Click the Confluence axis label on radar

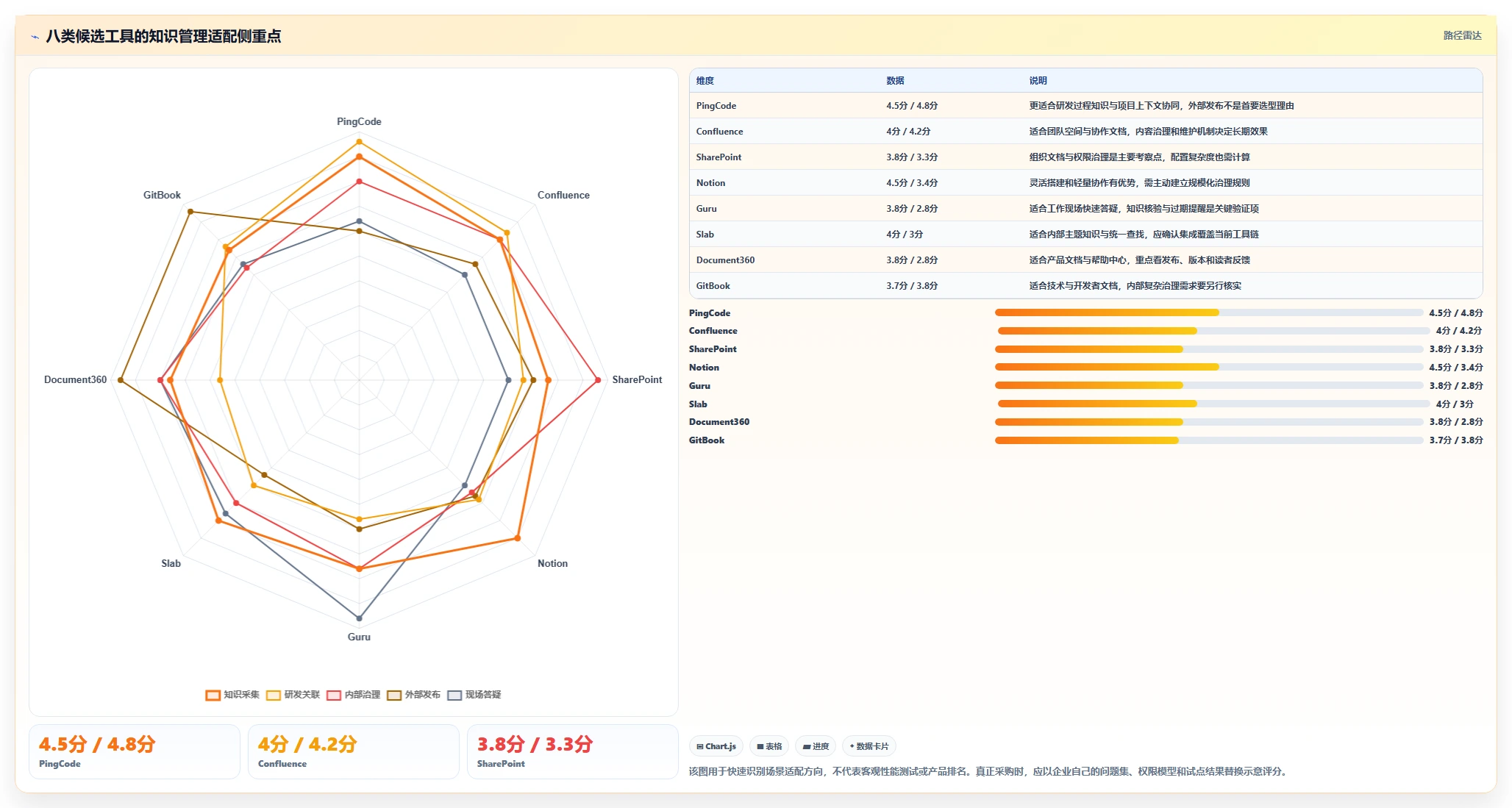pos(563,195)
